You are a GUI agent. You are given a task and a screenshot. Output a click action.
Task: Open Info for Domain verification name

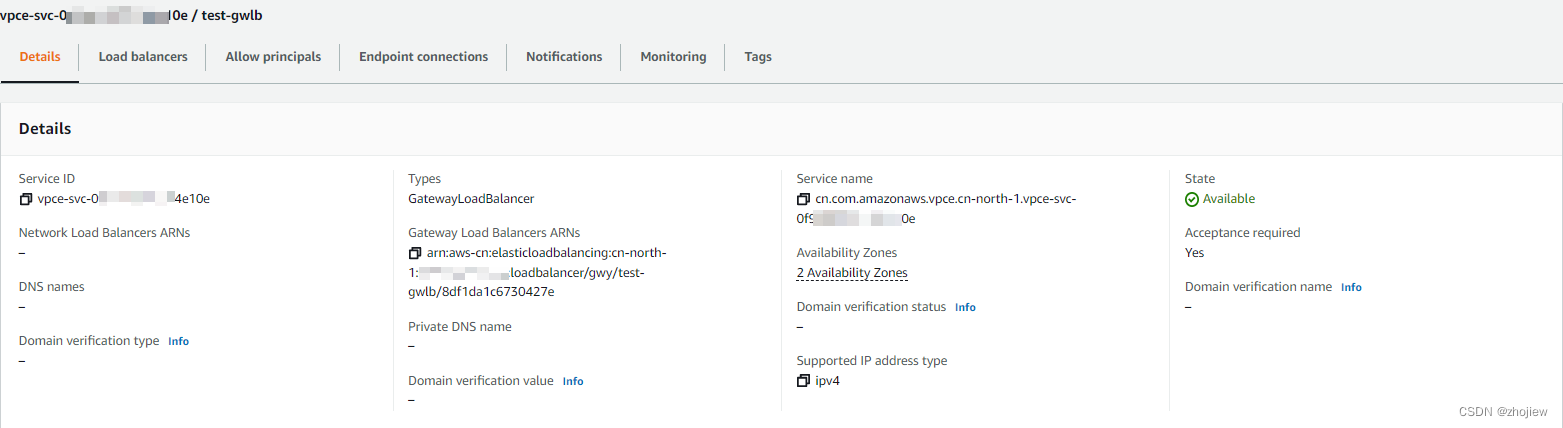pos(1351,287)
